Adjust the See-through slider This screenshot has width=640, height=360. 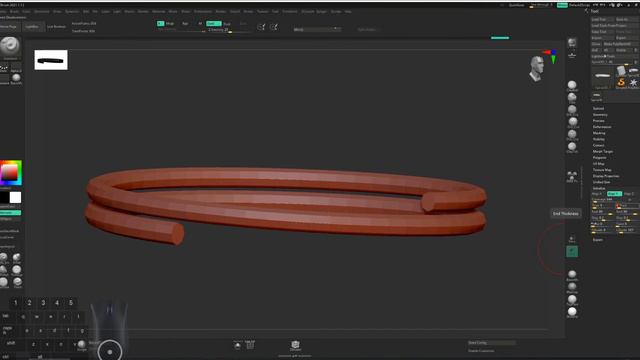click(x=541, y=5)
